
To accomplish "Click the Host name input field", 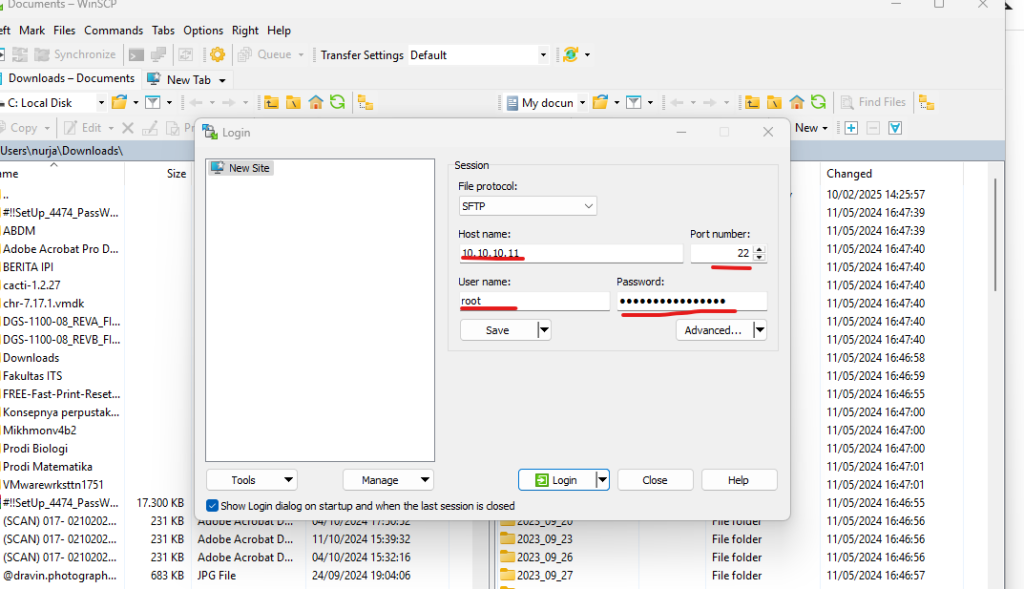I will [x=570, y=254].
